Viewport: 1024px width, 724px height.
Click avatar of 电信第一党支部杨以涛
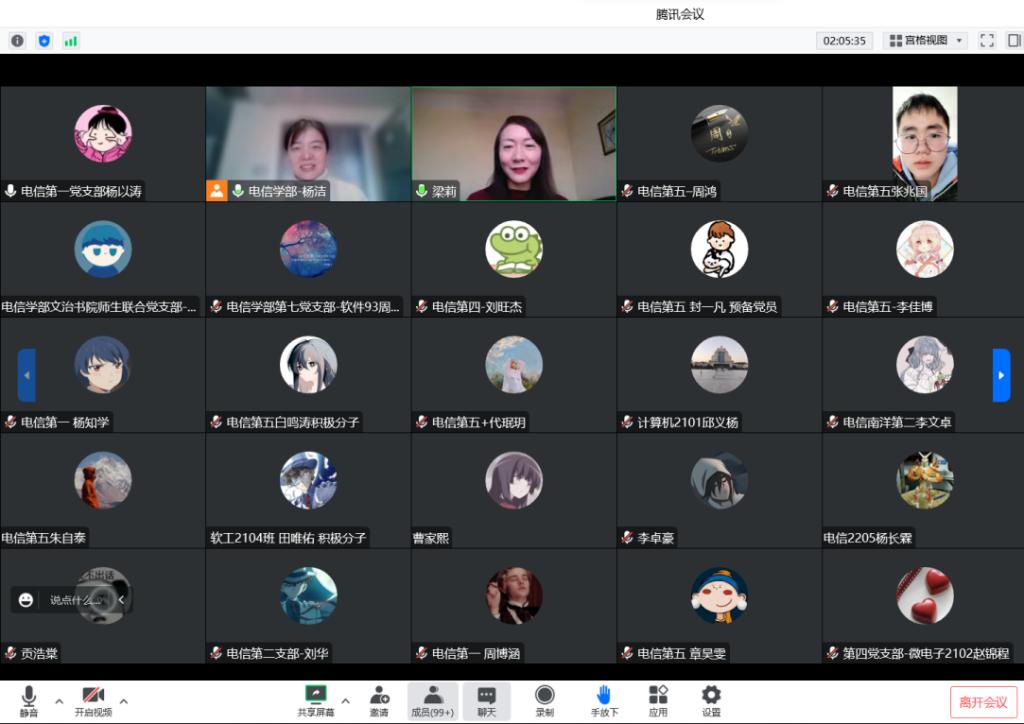(103, 134)
